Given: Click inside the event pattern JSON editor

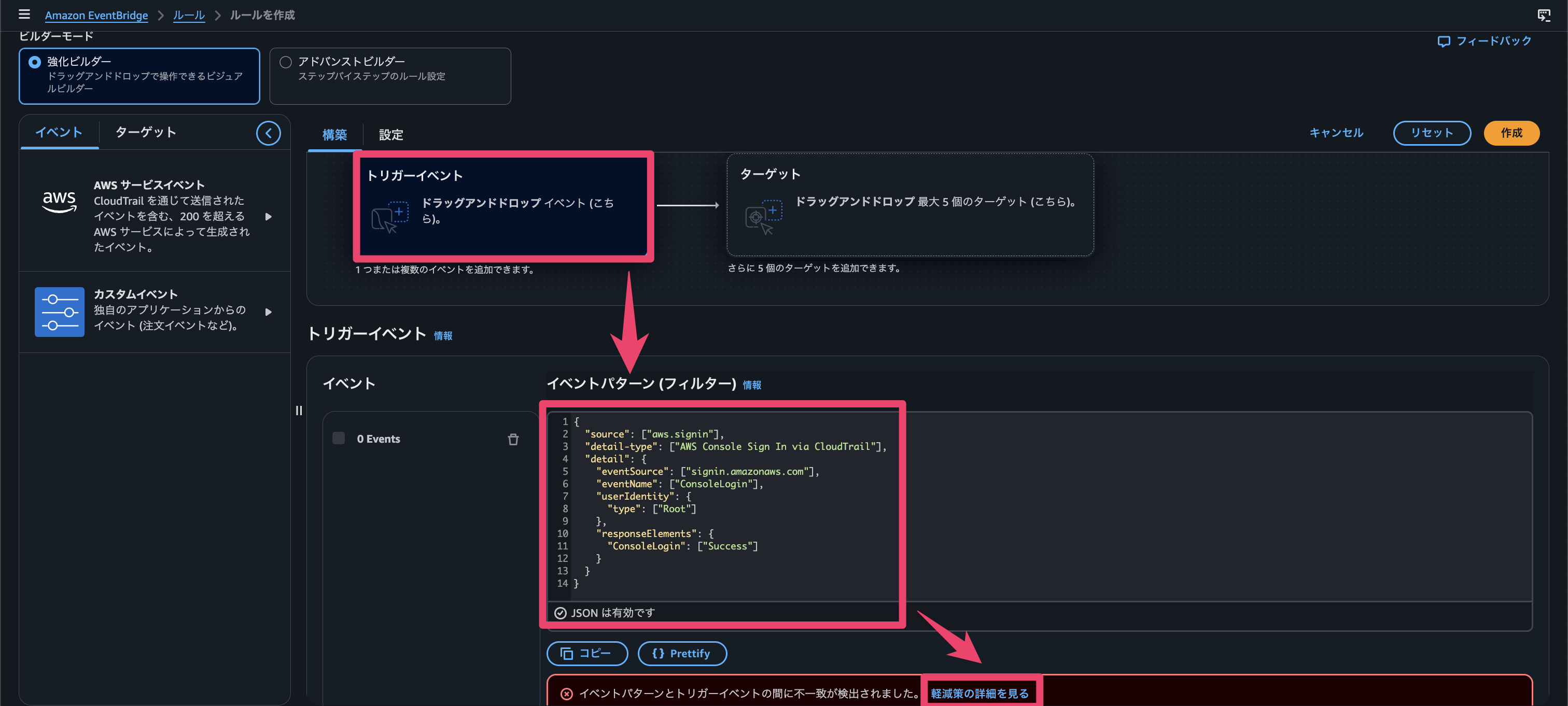Looking at the screenshot, I should [1039, 506].
